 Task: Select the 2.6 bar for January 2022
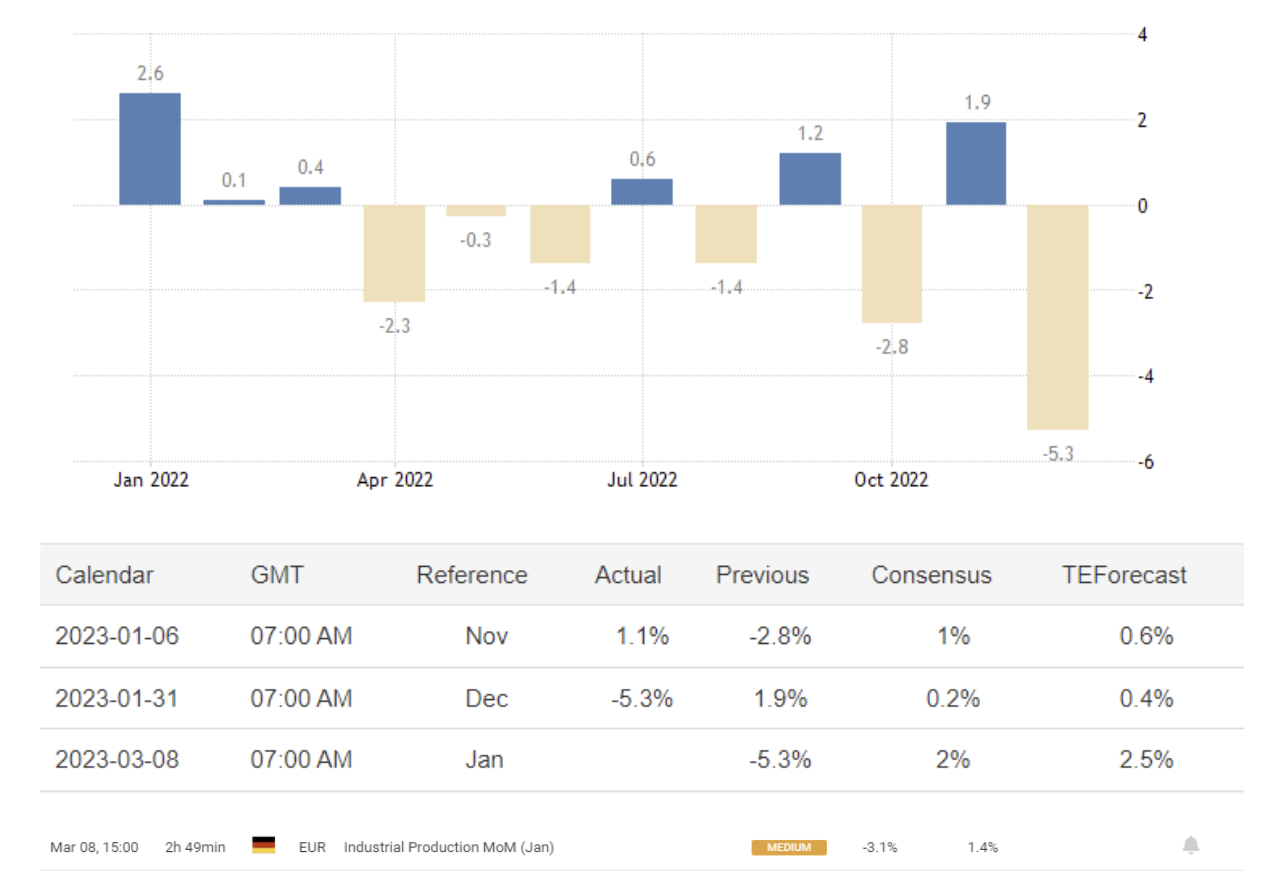click(x=150, y=149)
